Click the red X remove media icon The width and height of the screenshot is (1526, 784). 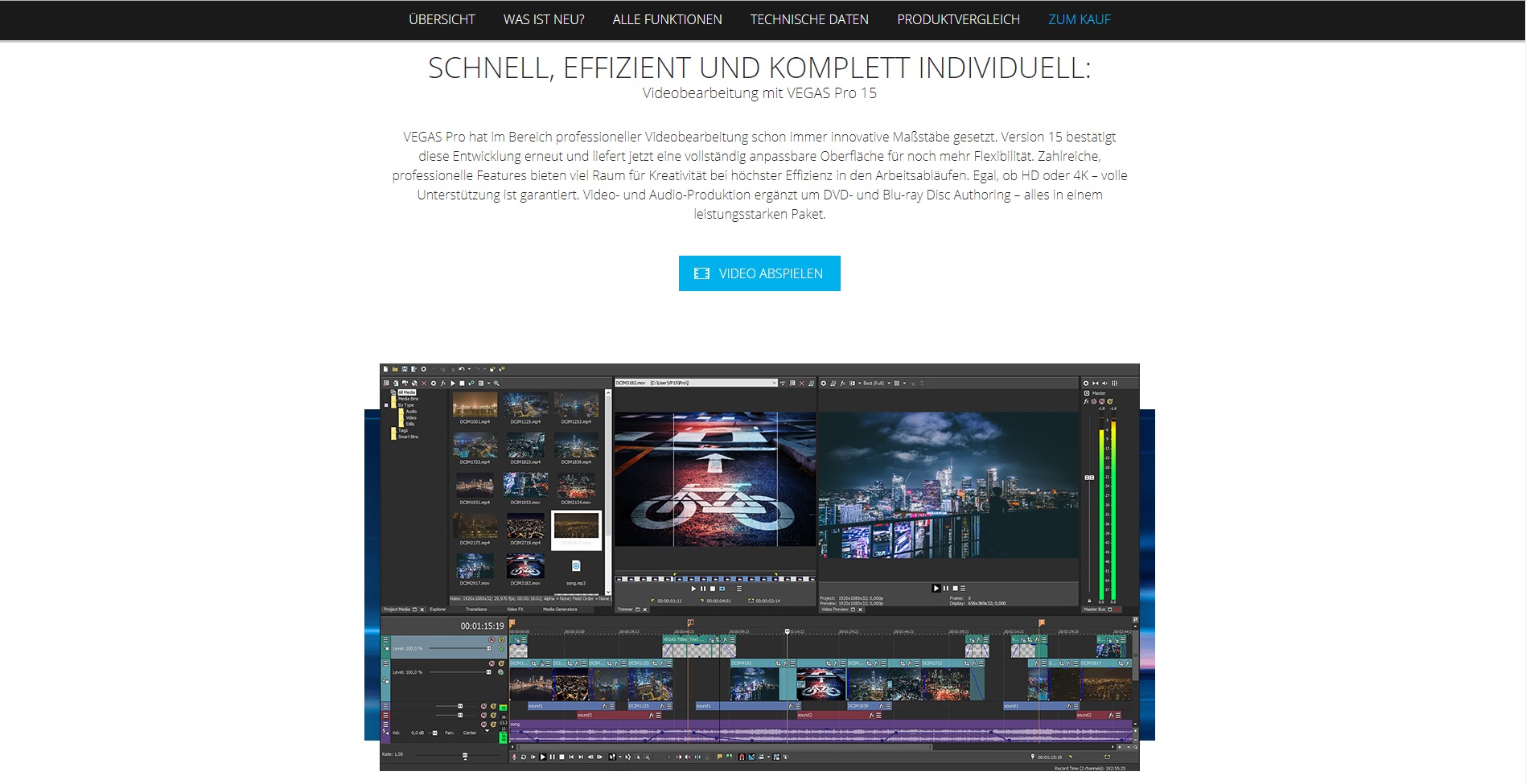[424, 384]
